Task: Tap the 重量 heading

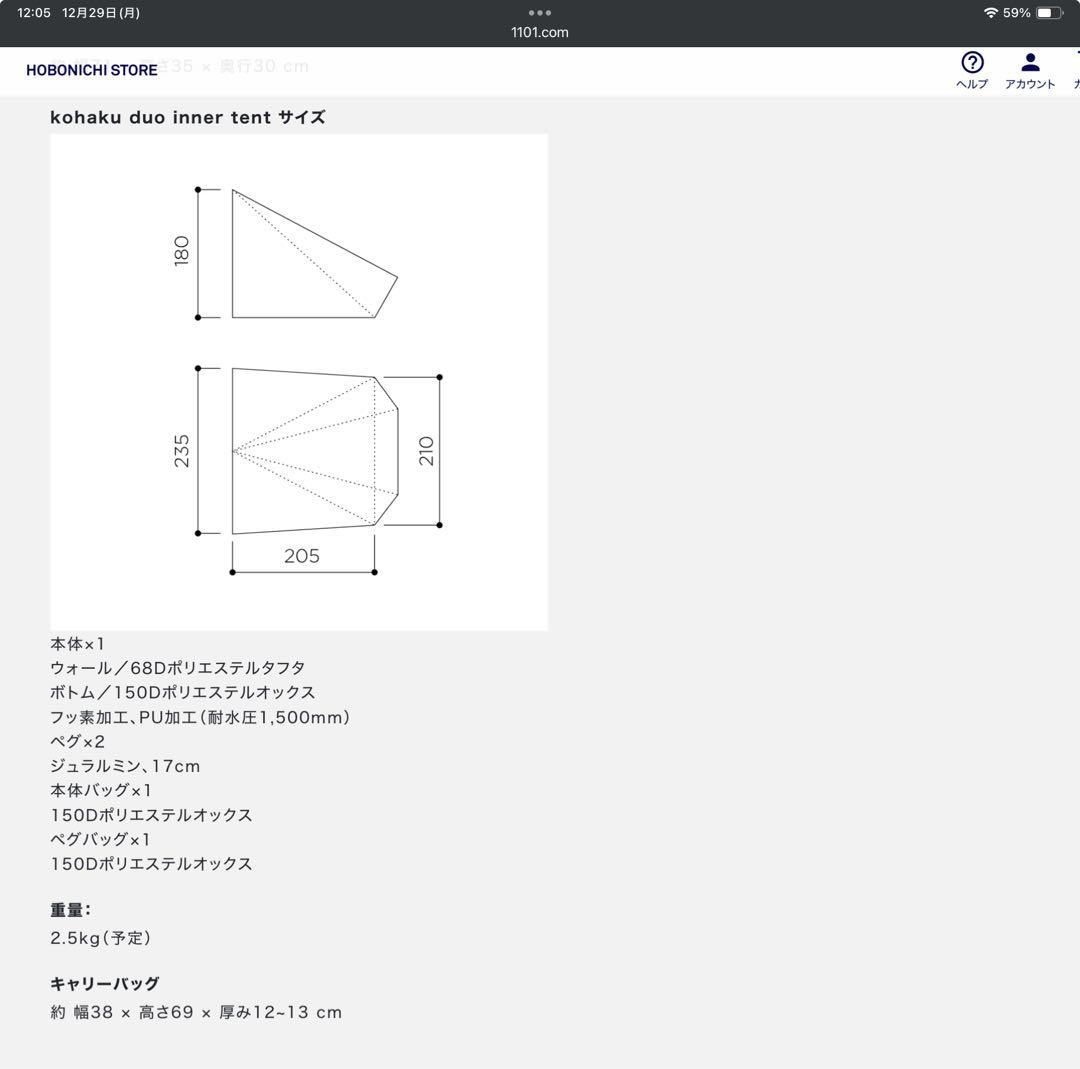Action: pyautogui.click(x=70, y=910)
